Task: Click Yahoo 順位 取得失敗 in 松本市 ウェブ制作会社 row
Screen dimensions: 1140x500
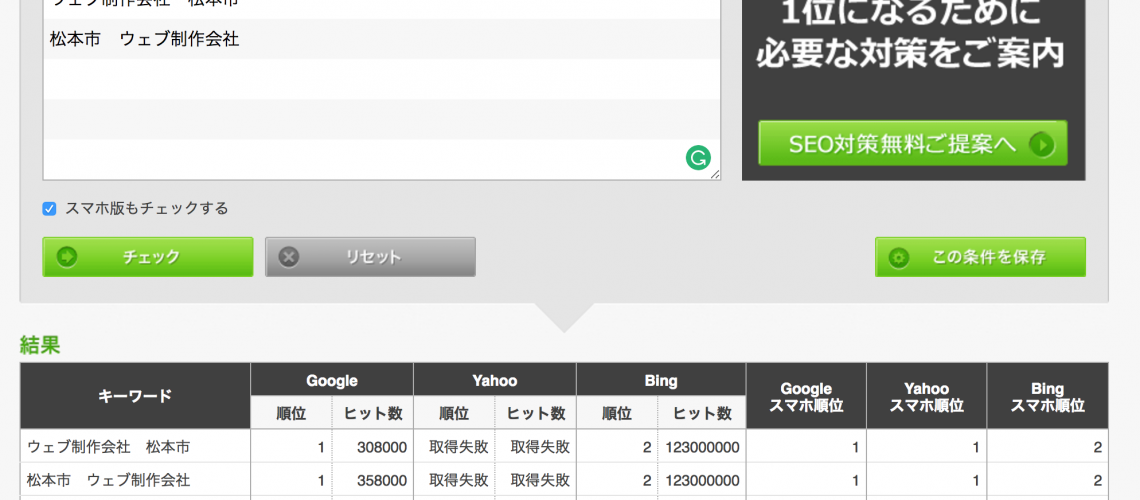Action: (458, 480)
